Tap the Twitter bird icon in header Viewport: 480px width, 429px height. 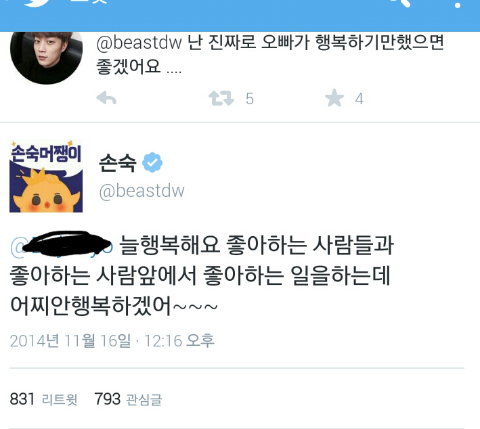[37, 3]
